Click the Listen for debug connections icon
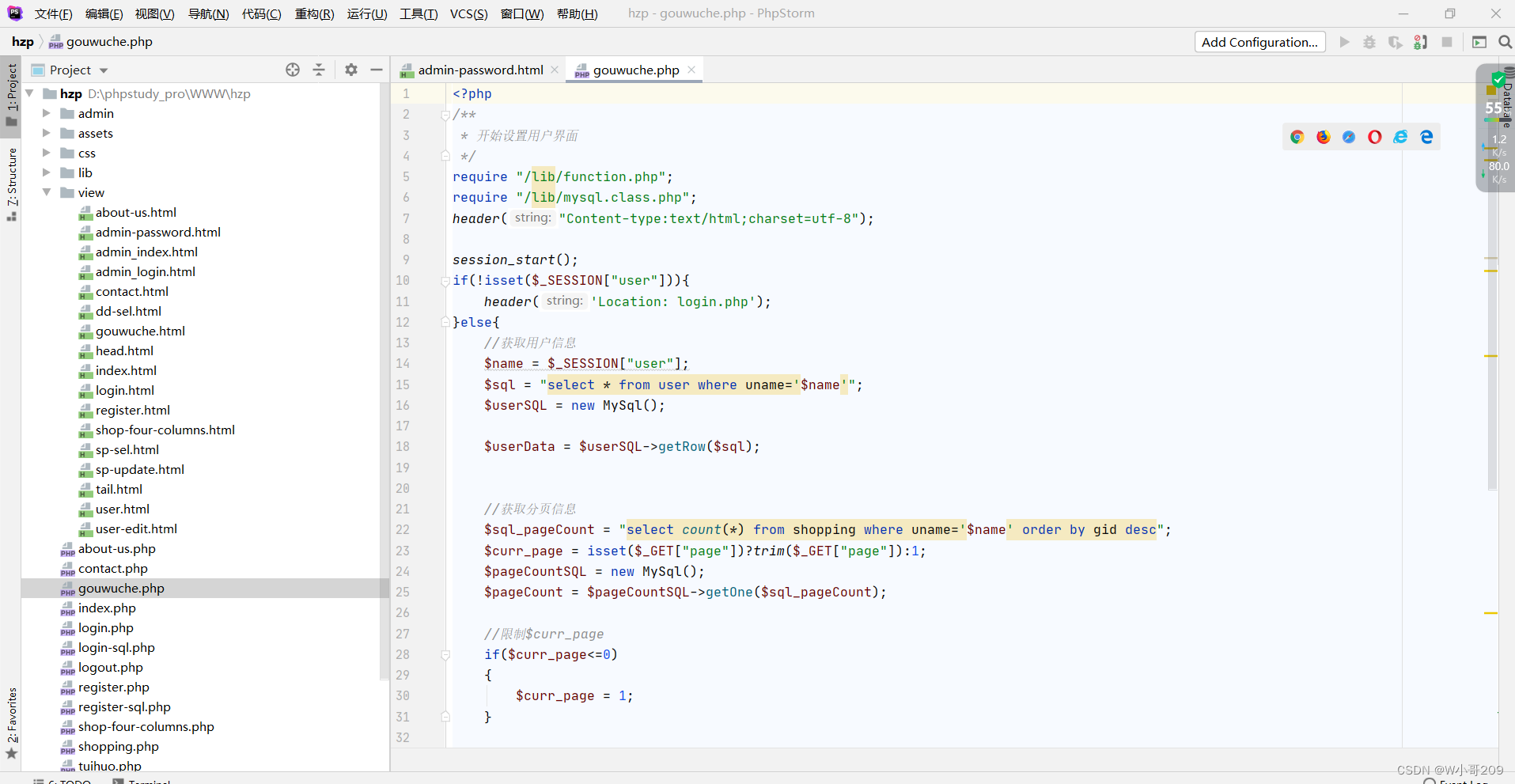 tap(1421, 42)
